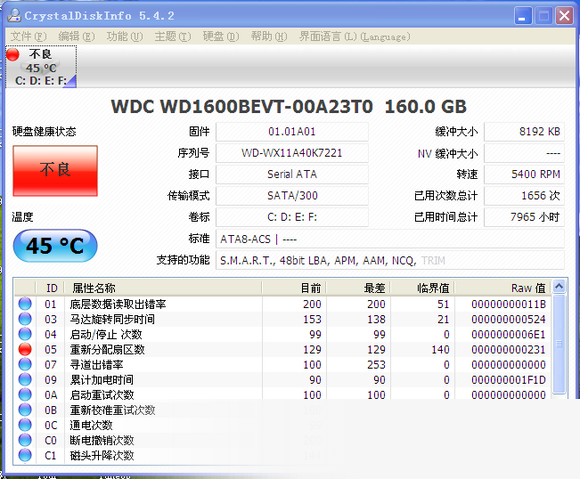Select the 启动/停止 次数 row
This screenshot has height=479, width=580.
[283, 334]
